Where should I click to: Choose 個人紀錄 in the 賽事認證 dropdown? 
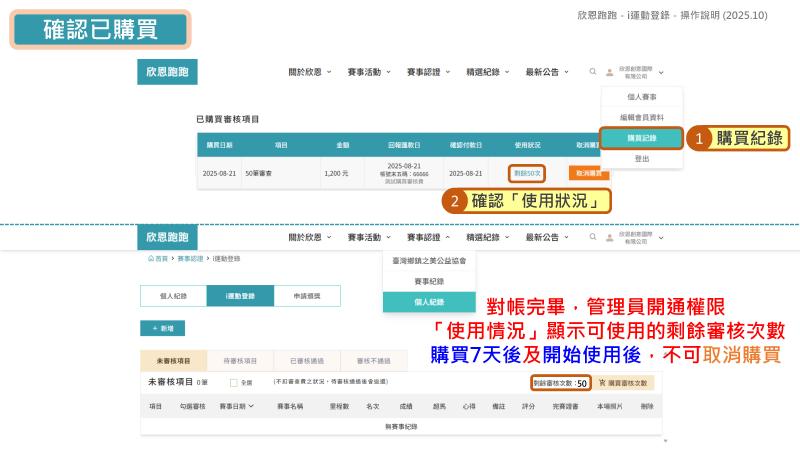428,301
